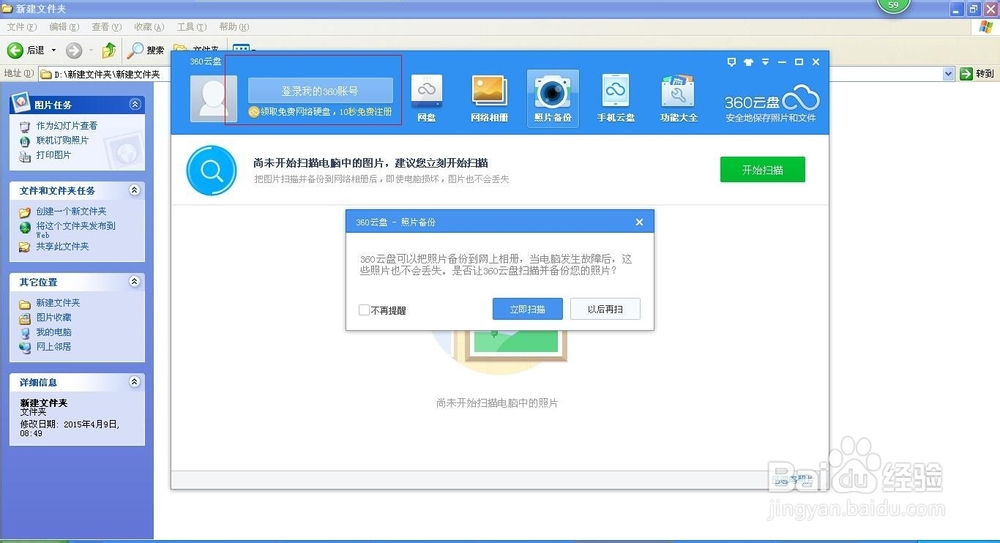Screen dimensions: 1000x543
Task: Click the 以后再扫 button
Action: 605,309
